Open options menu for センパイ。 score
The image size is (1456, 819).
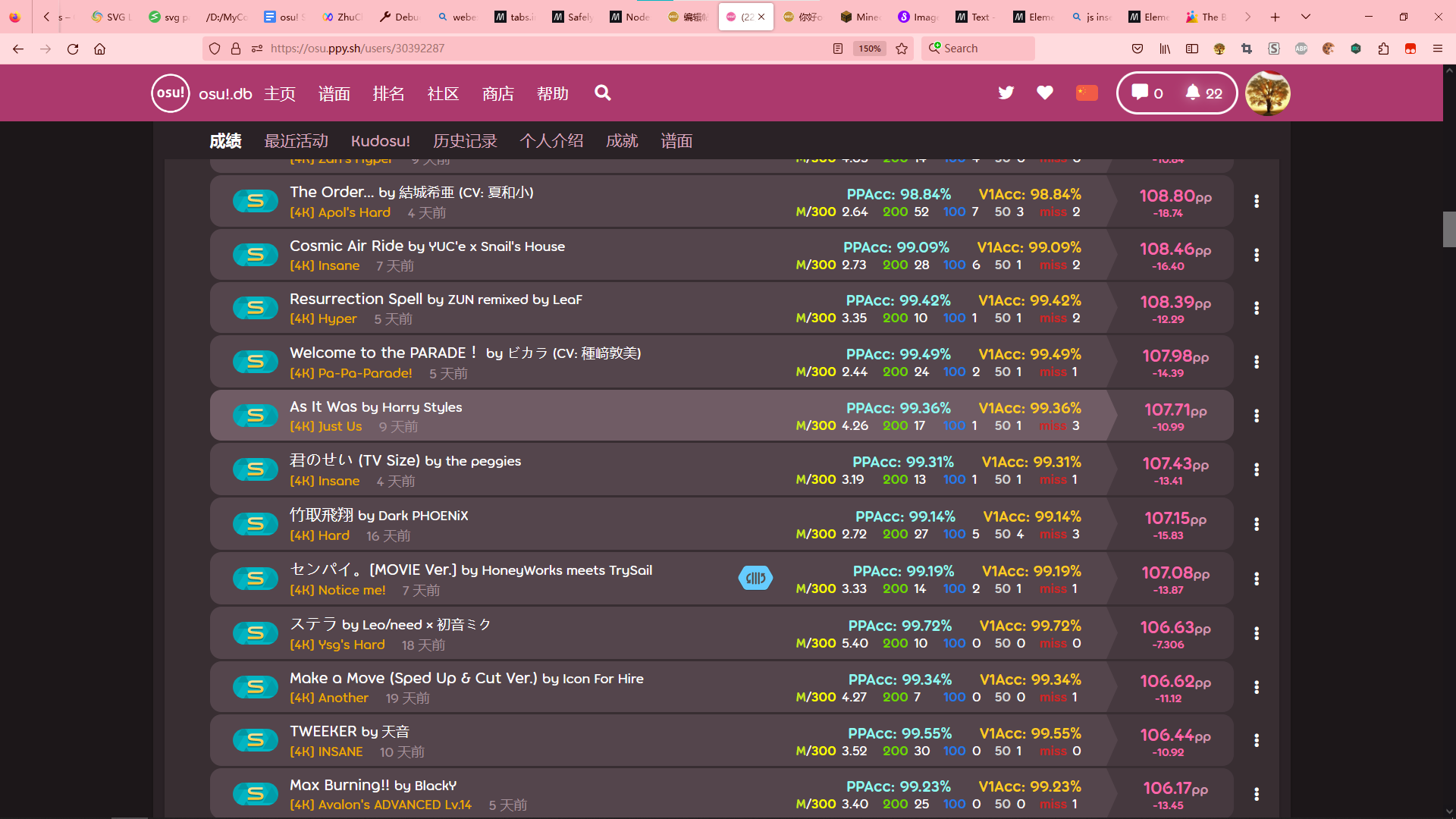(x=1257, y=579)
